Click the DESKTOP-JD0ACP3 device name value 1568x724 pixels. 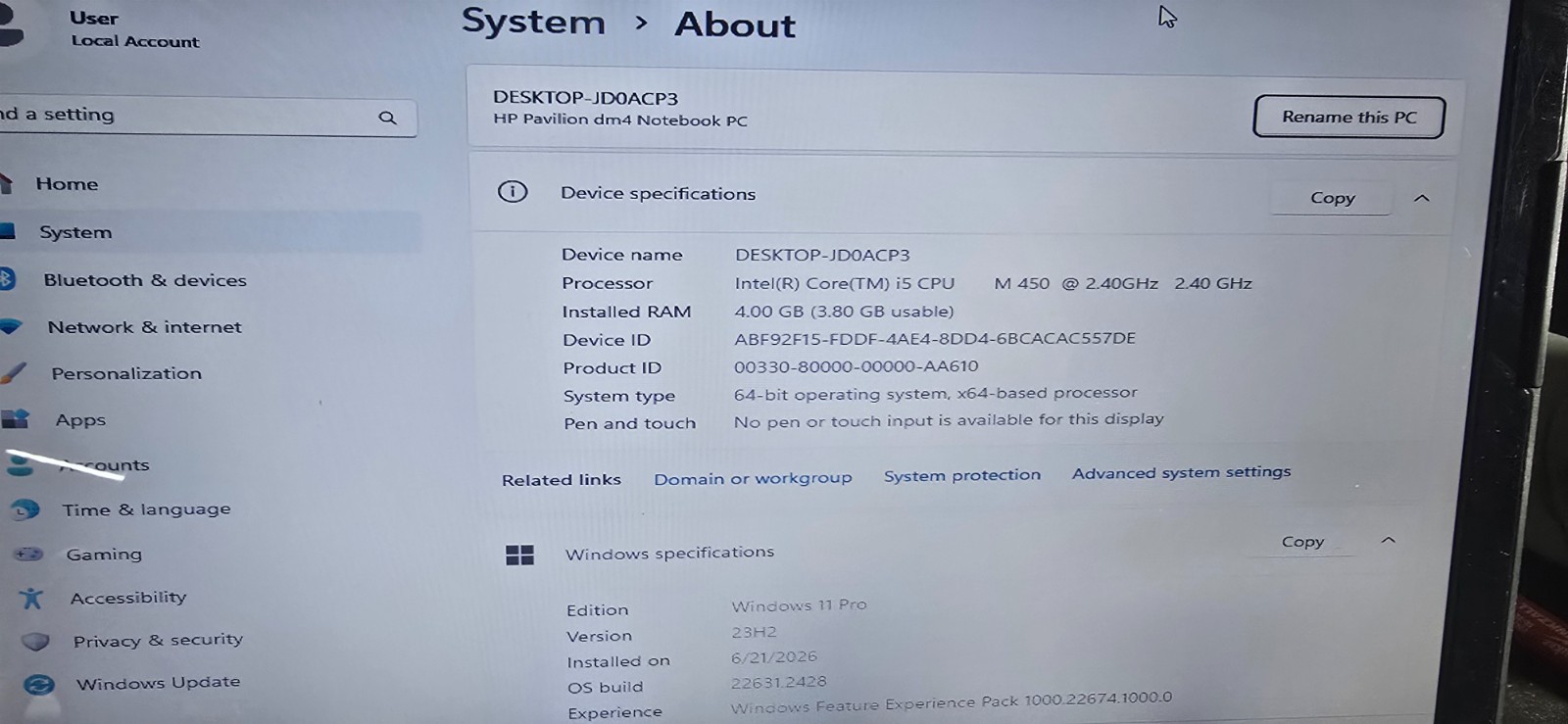(822, 255)
